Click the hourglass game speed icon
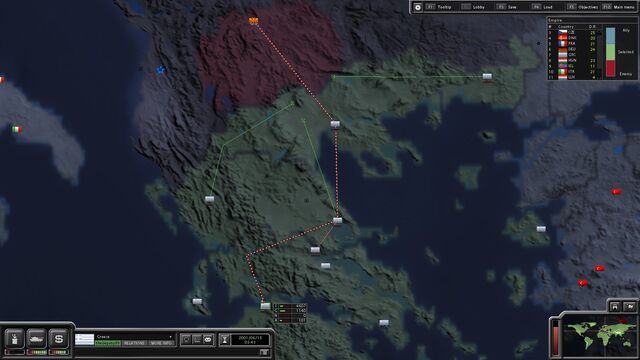This screenshot has height=360, width=640. click(224, 340)
